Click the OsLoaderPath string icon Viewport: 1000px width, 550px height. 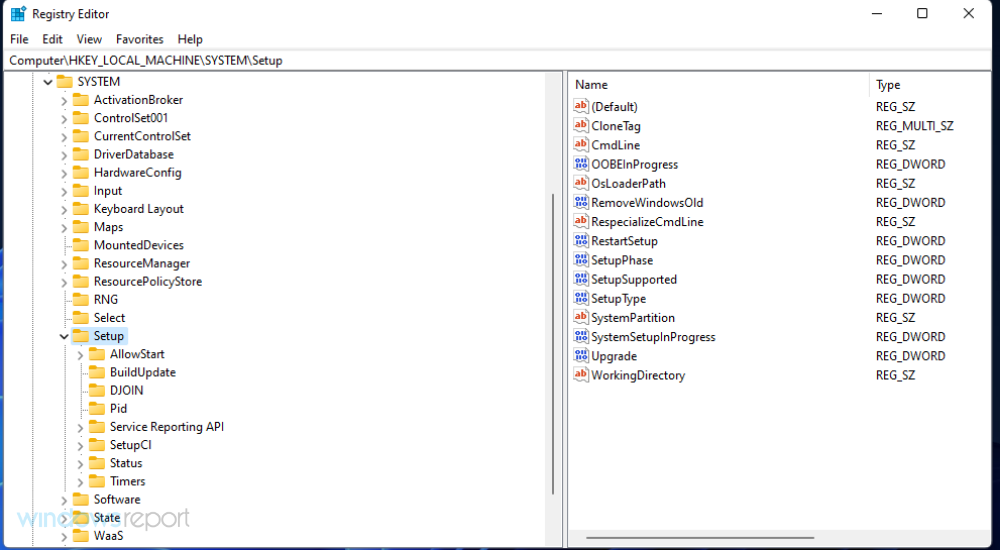[581, 183]
